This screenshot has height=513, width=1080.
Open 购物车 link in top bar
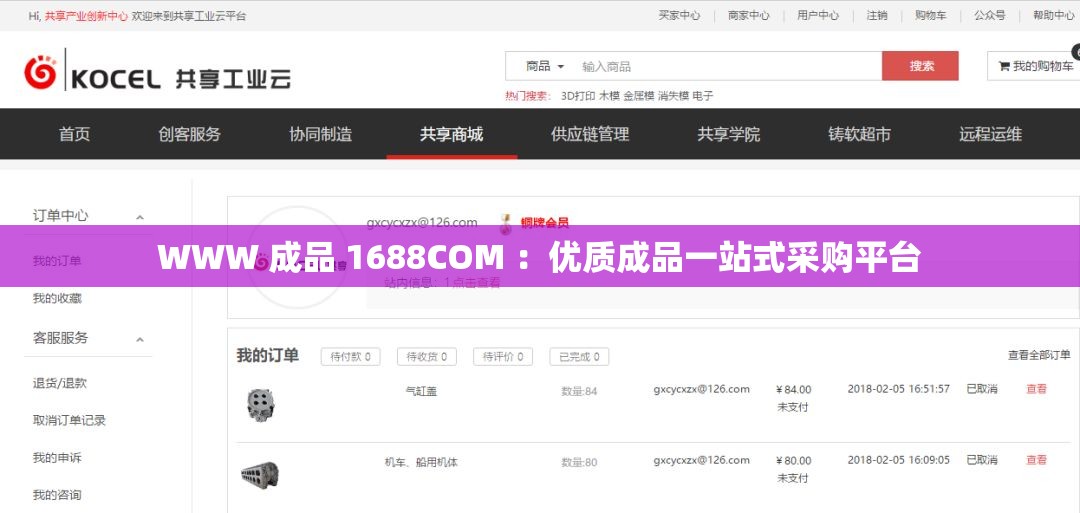pos(931,15)
